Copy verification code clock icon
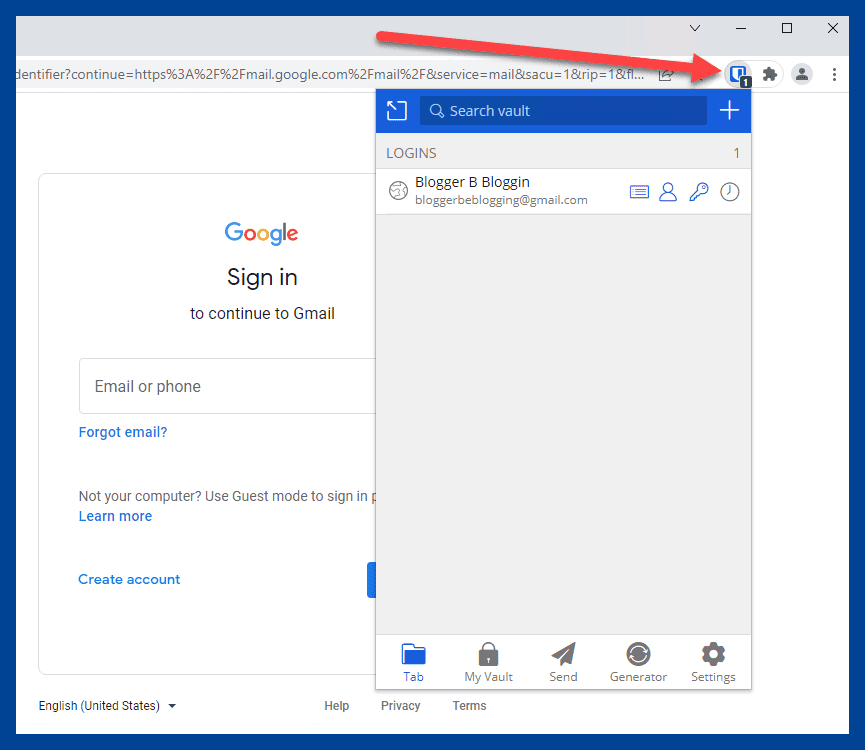Screen dimensions: 865x750 coord(729,192)
